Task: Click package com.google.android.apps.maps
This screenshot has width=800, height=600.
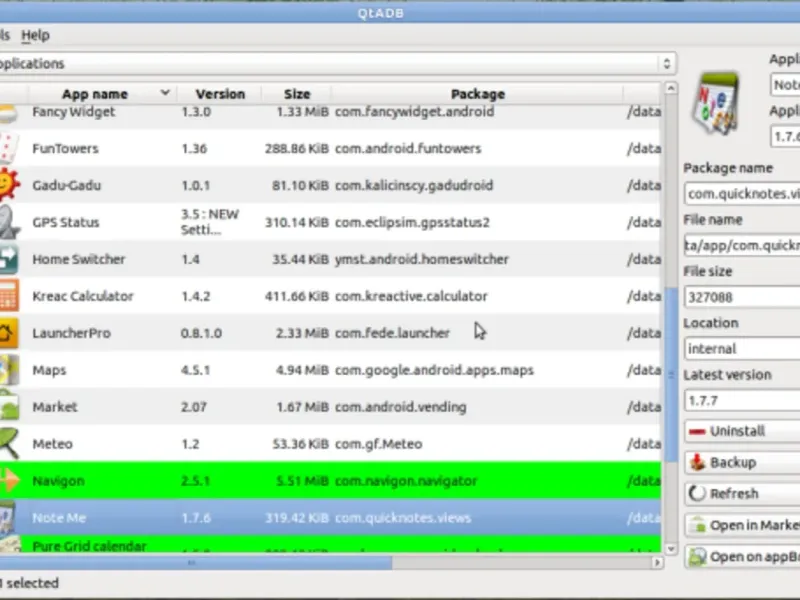Action: click(x=434, y=370)
